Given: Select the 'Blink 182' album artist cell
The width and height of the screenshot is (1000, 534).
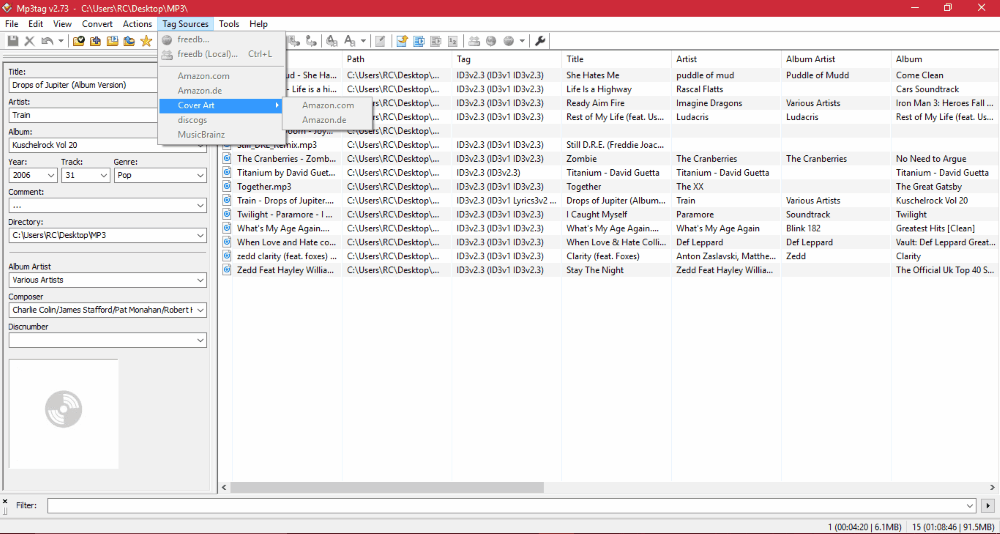Looking at the screenshot, I should [836, 228].
